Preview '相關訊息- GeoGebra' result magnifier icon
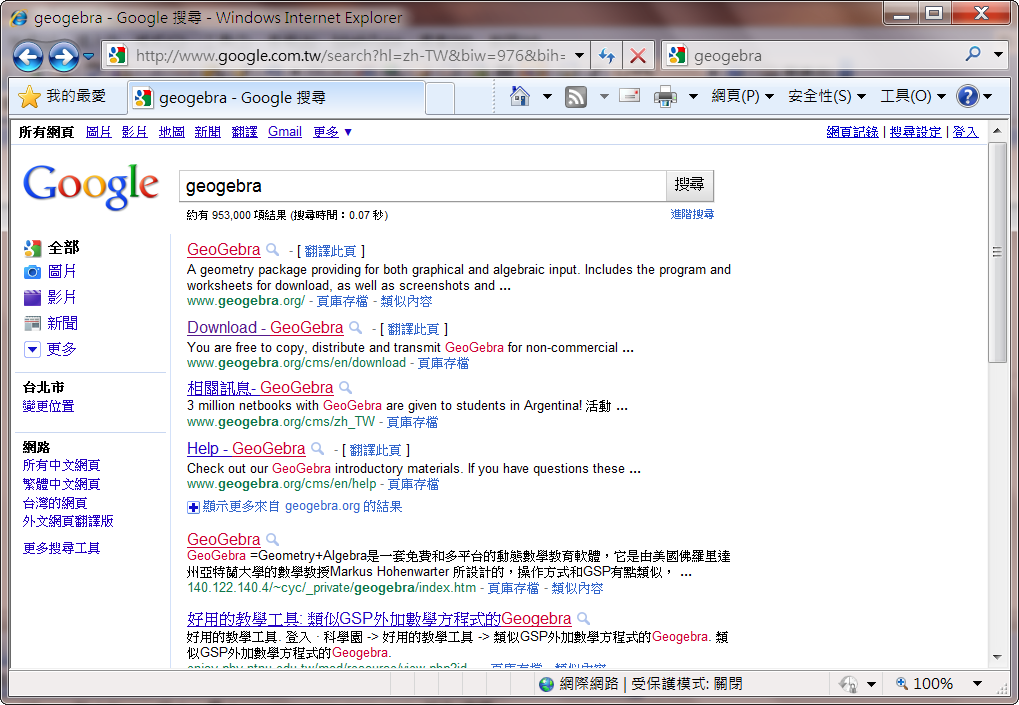Screen dimensions: 1019x705 (x=346, y=388)
